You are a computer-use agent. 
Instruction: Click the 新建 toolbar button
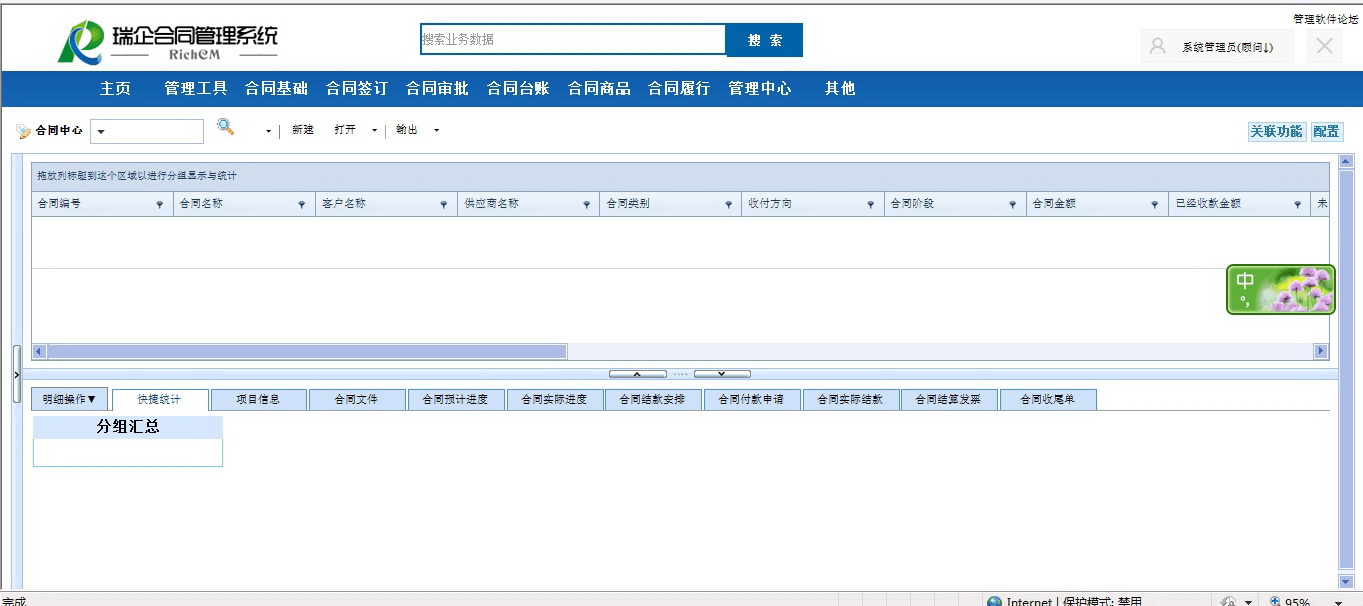point(303,131)
